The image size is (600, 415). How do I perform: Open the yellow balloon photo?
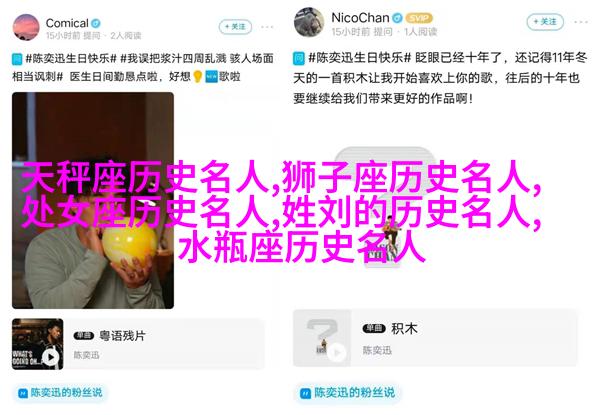(93, 200)
